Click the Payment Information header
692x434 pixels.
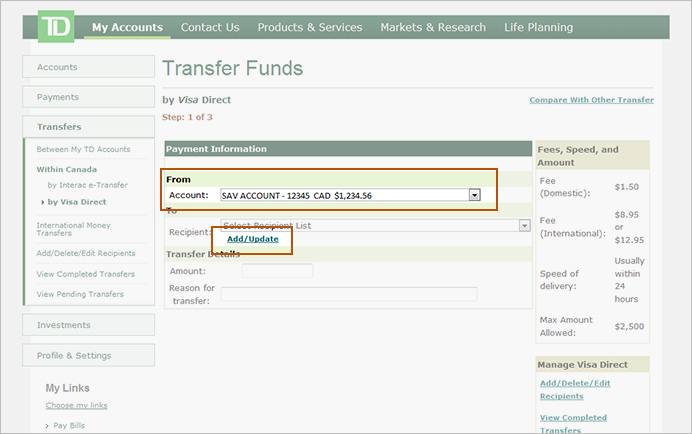point(348,149)
